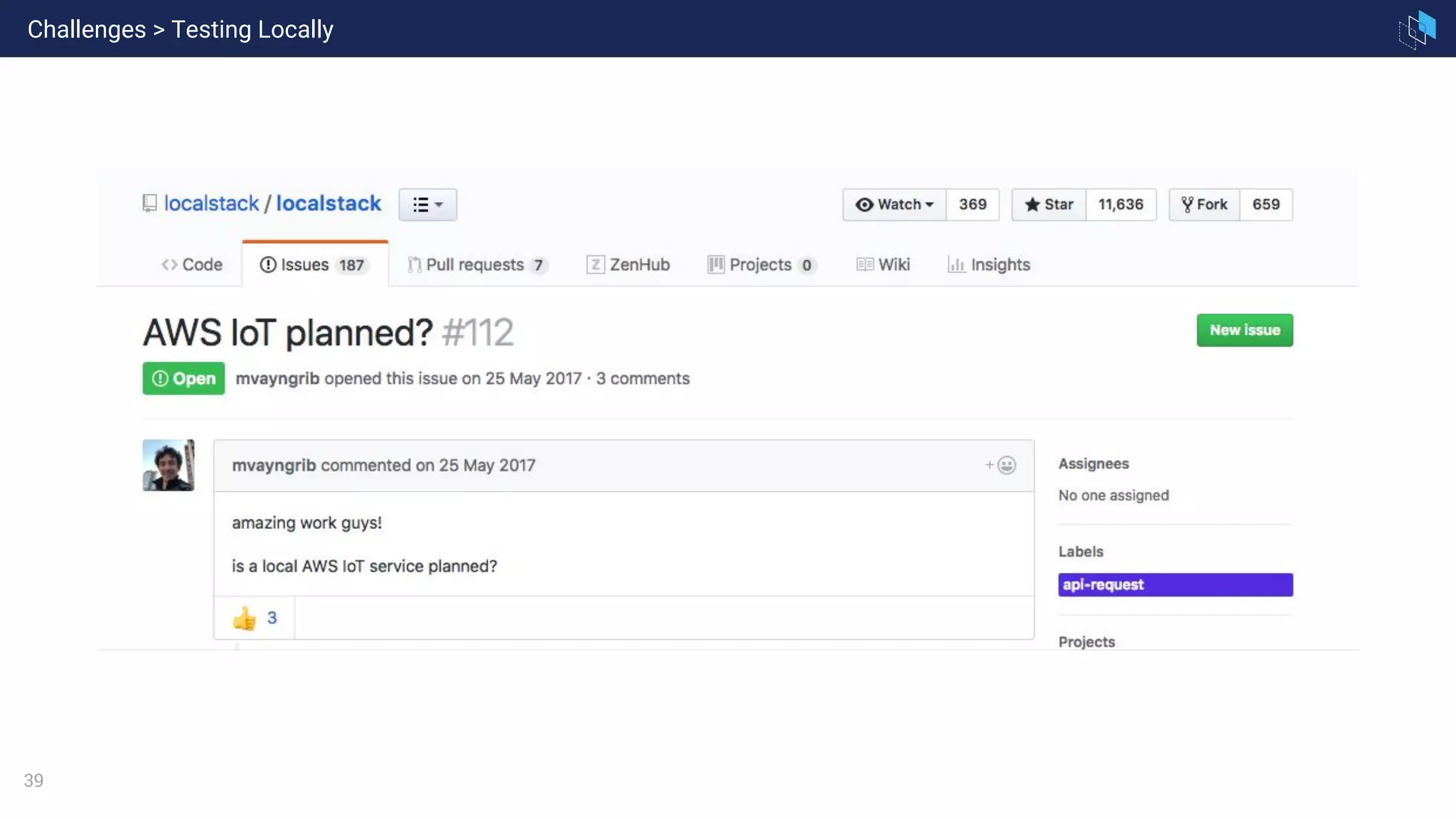Open the localstack organization link
Screen dimensions: 1456x819
pyautogui.click(x=211, y=203)
